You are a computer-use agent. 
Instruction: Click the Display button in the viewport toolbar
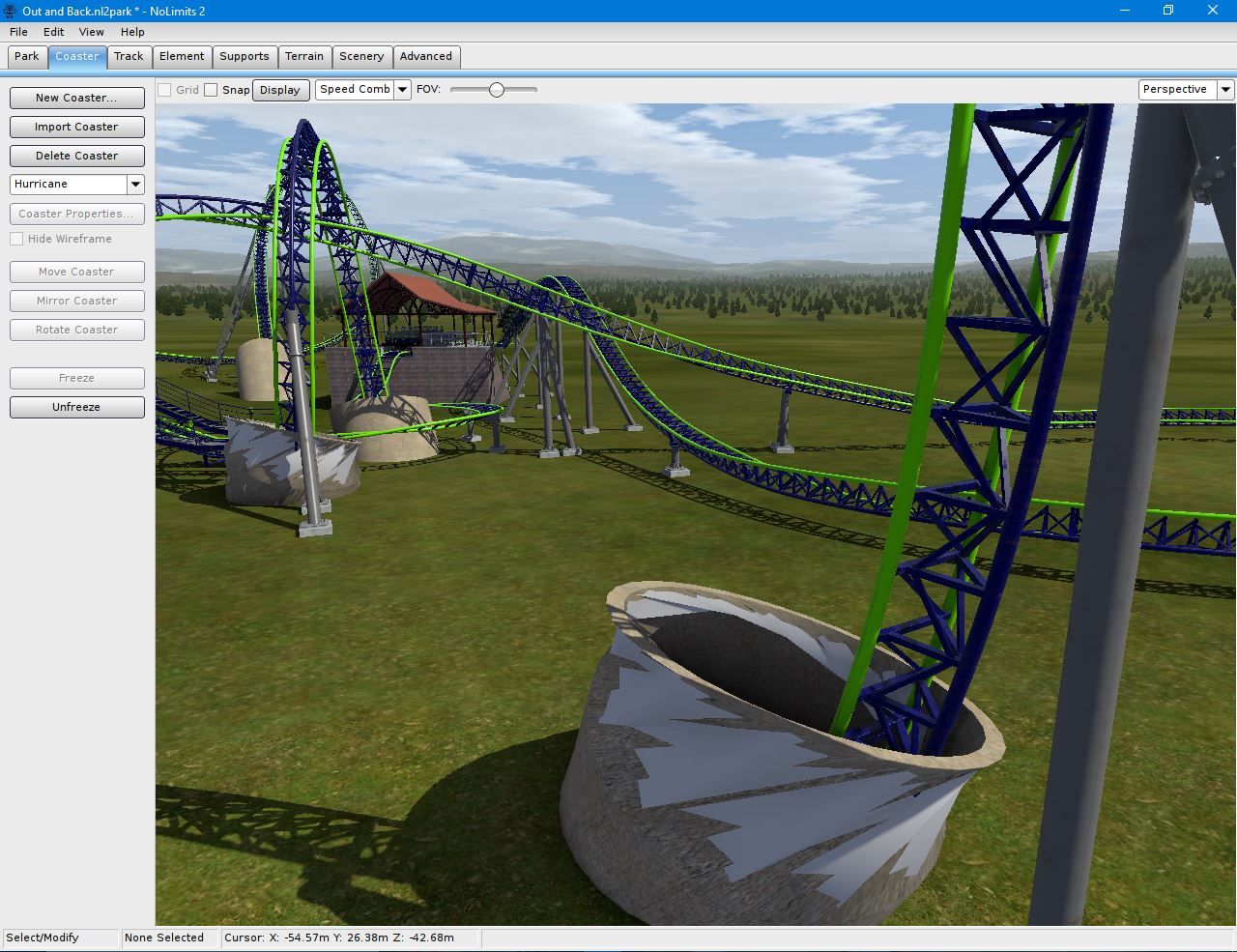pyautogui.click(x=280, y=90)
